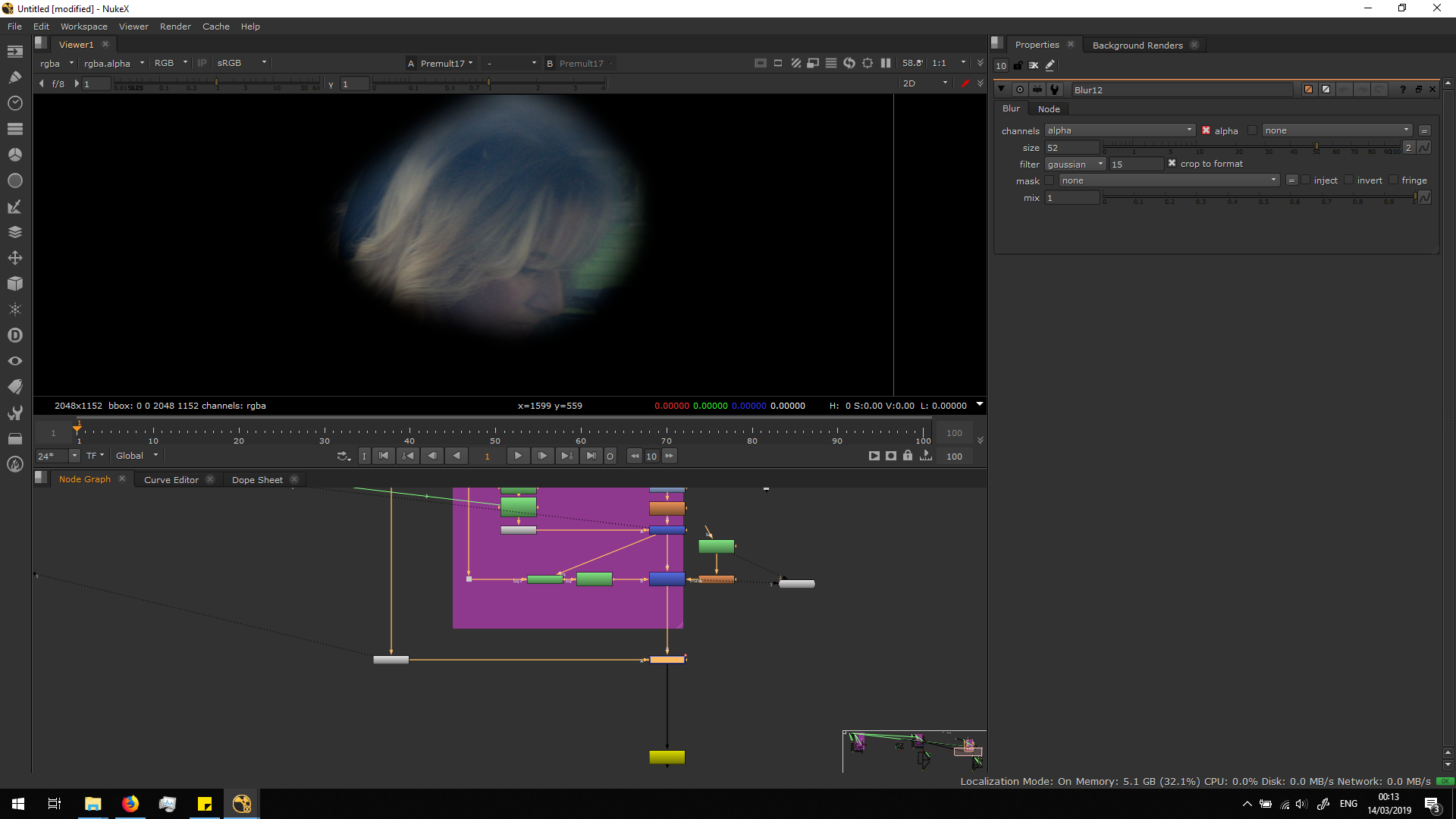Screen dimensions: 1456x819
Task: Expand the 2D view mode dropdown
Action: pyautogui.click(x=925, y=83)
